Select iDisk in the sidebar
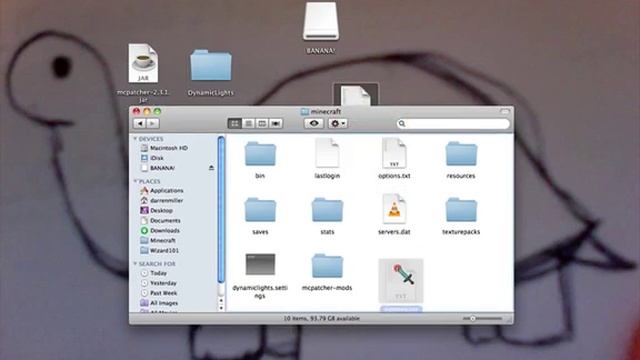Viewport: 640px width, 360px height. point(152,158)
